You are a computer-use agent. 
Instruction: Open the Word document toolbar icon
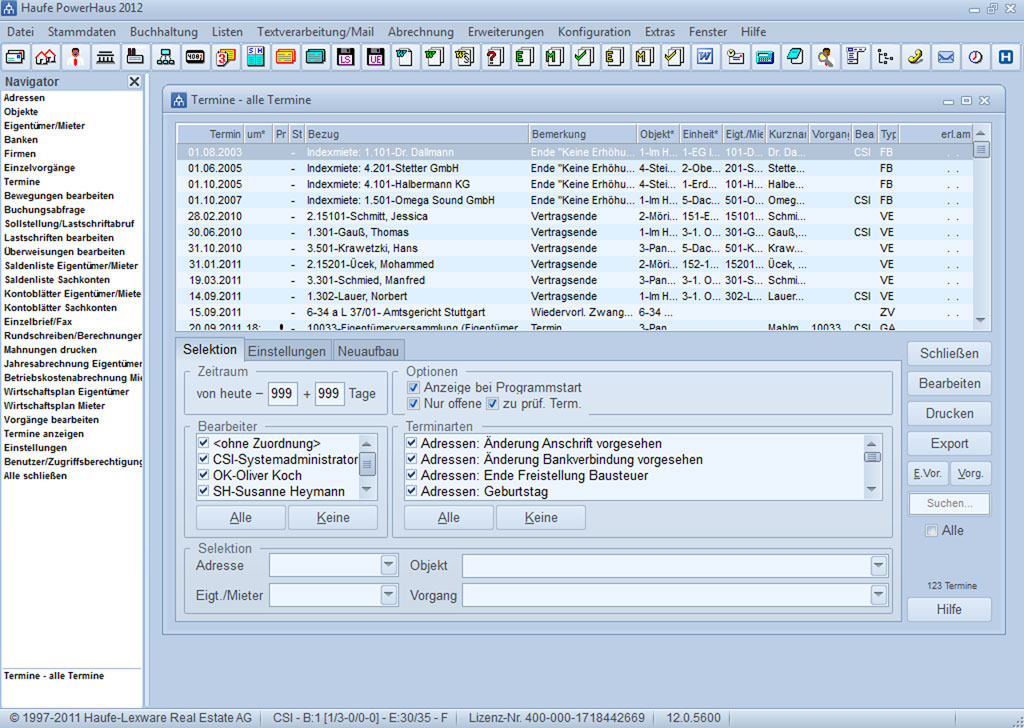705,57
